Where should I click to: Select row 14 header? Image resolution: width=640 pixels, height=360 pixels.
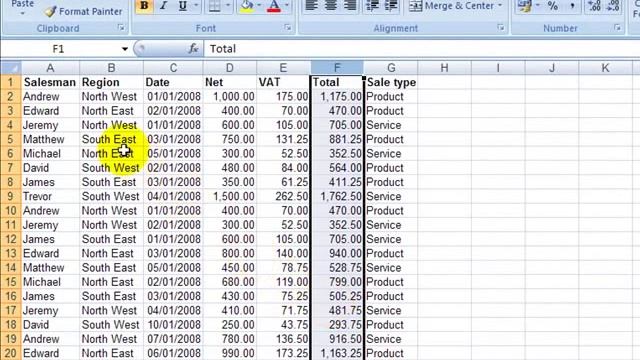pyautogui.click(x=11, y=268)
